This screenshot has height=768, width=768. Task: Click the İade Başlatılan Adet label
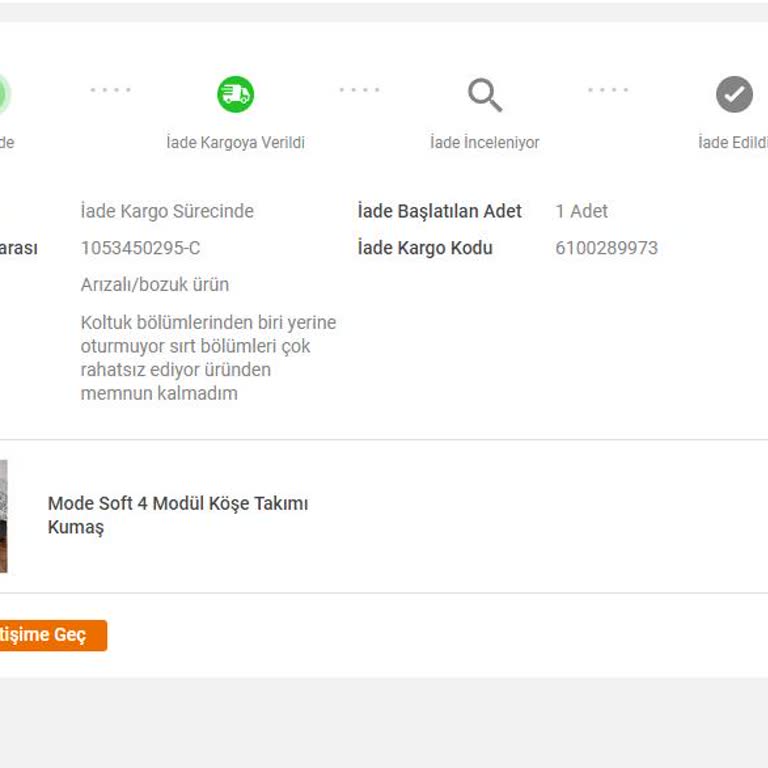tap(439, 211)
